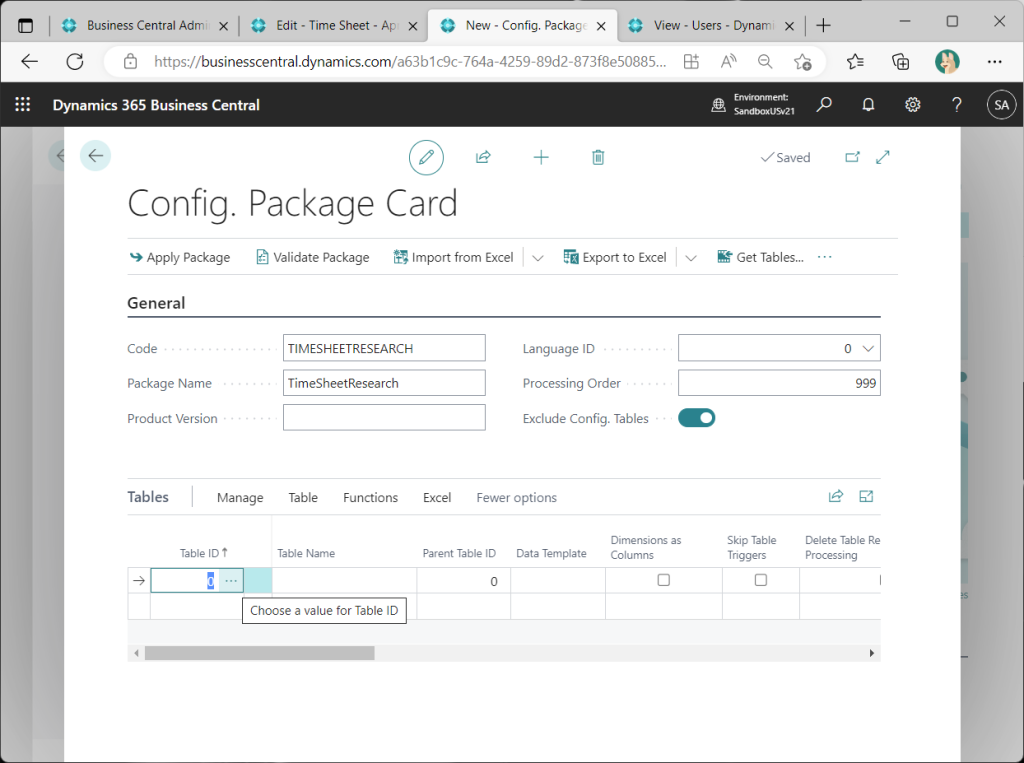The width and height of the screenshot is (1024, 763).
Task: Click Validate Package action
Action: click(313, 257)
